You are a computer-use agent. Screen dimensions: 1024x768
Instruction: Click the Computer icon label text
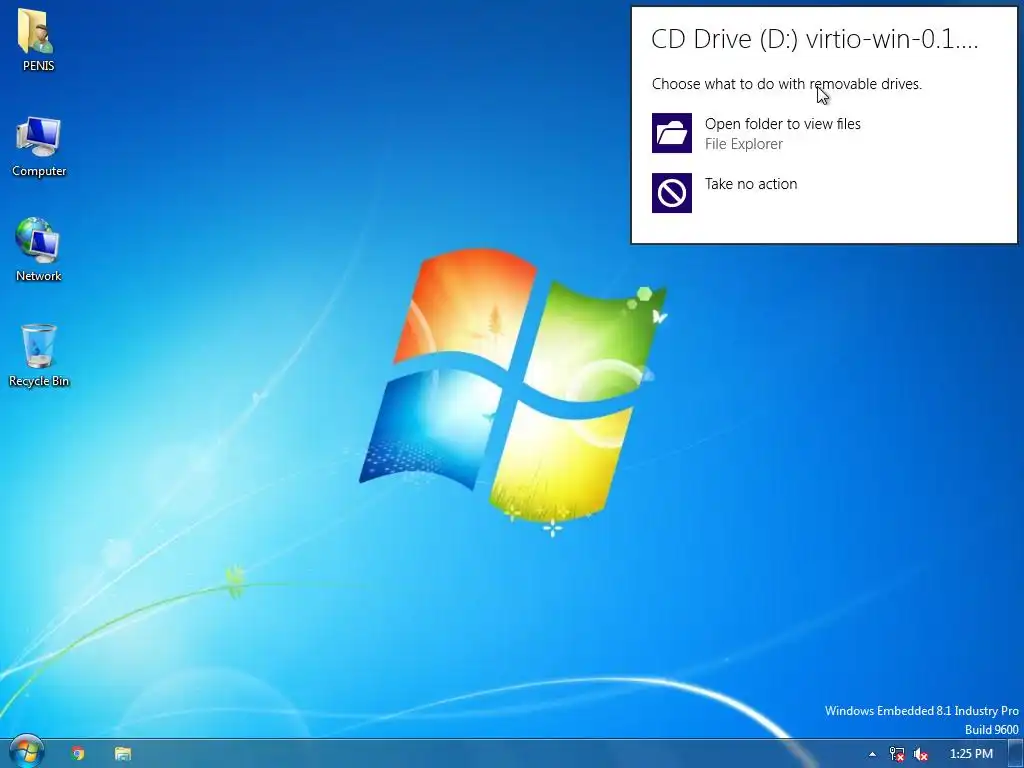pyautogui.click(x=39, y=171)
